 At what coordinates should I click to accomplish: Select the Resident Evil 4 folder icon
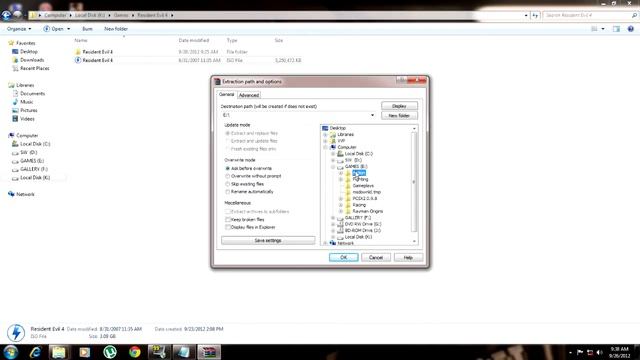[x=78, y=52]
